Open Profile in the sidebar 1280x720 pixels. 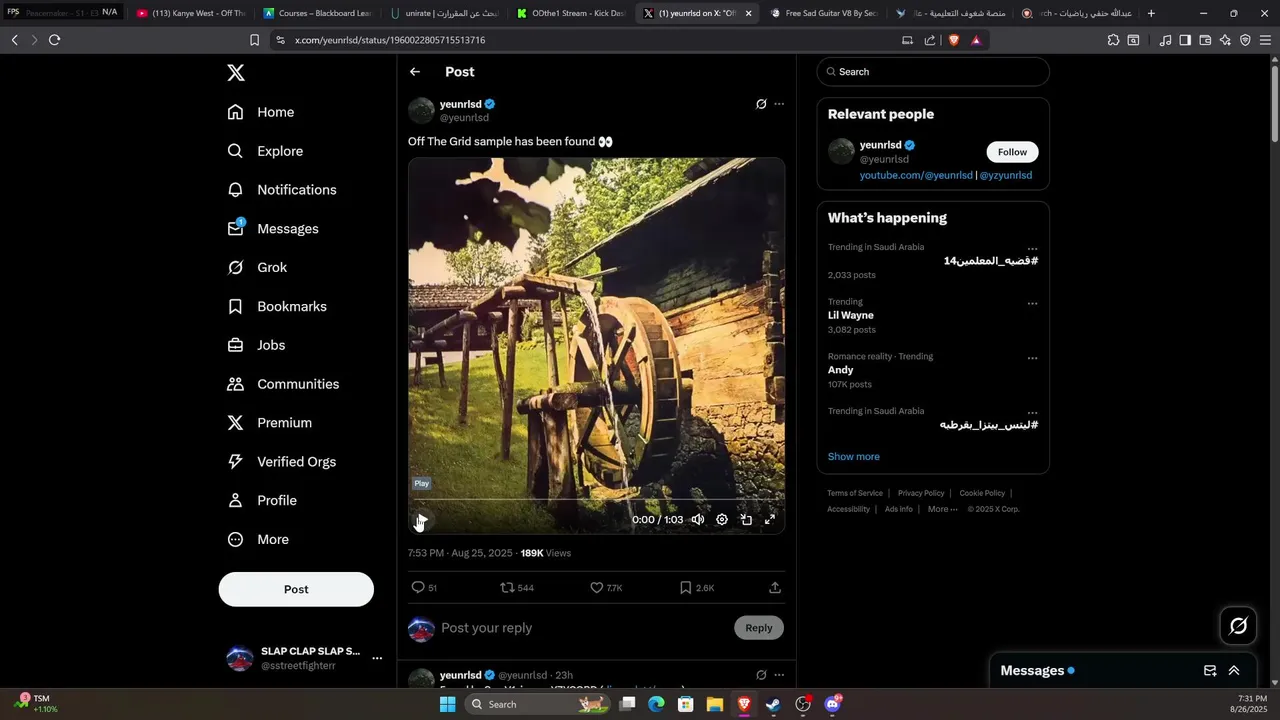tap(262, 501)
